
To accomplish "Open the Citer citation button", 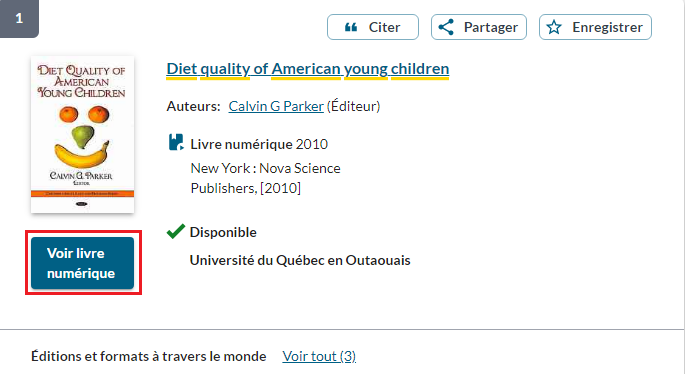I will point(373,27).
